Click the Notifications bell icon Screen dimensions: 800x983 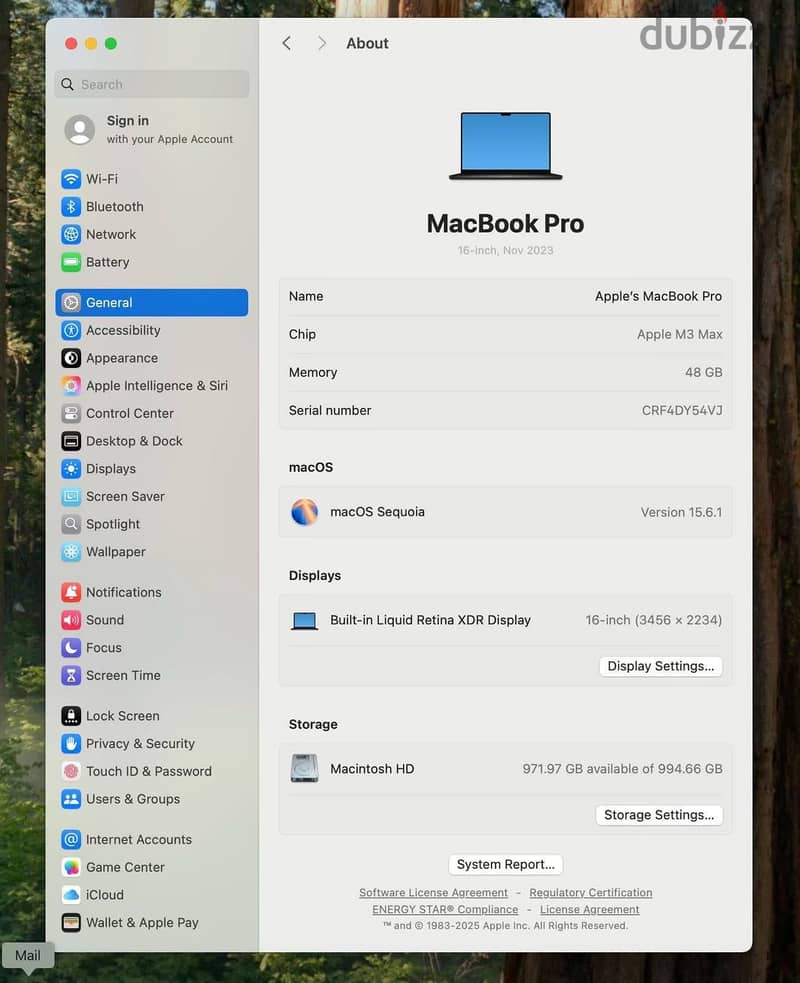click(x=71, y=592)
